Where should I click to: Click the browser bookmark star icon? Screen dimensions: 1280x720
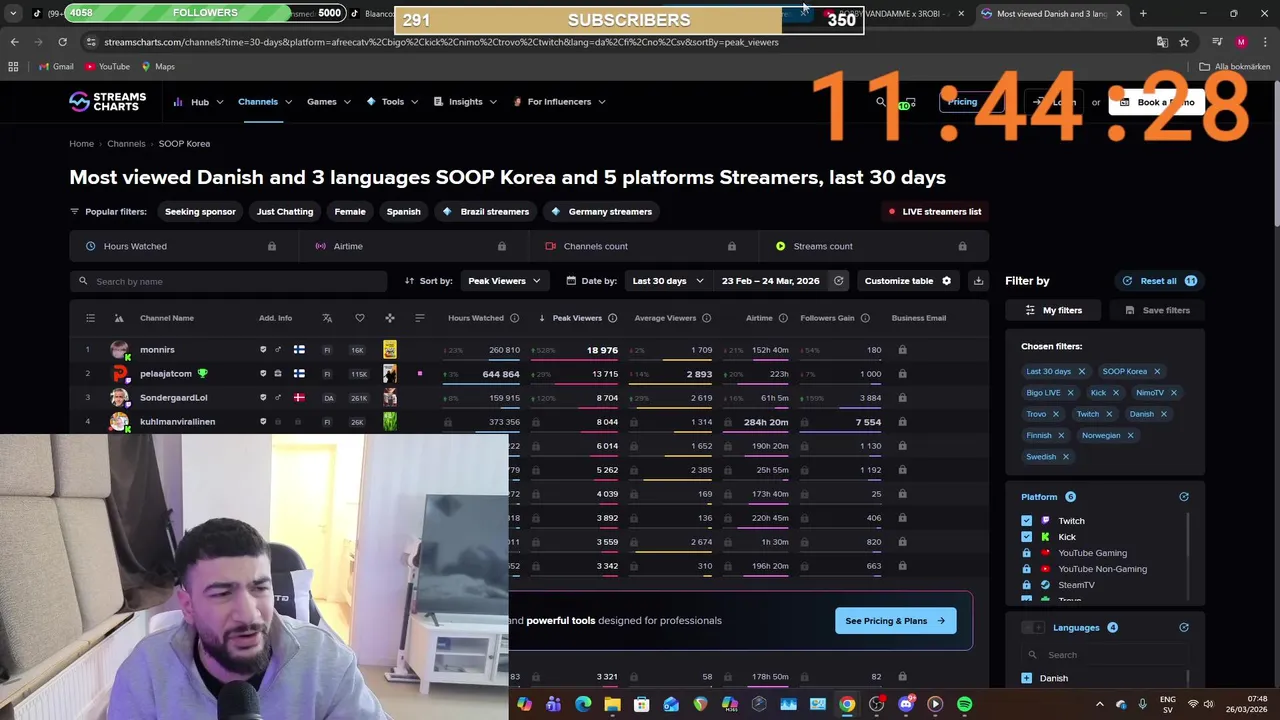point(1184,42)
